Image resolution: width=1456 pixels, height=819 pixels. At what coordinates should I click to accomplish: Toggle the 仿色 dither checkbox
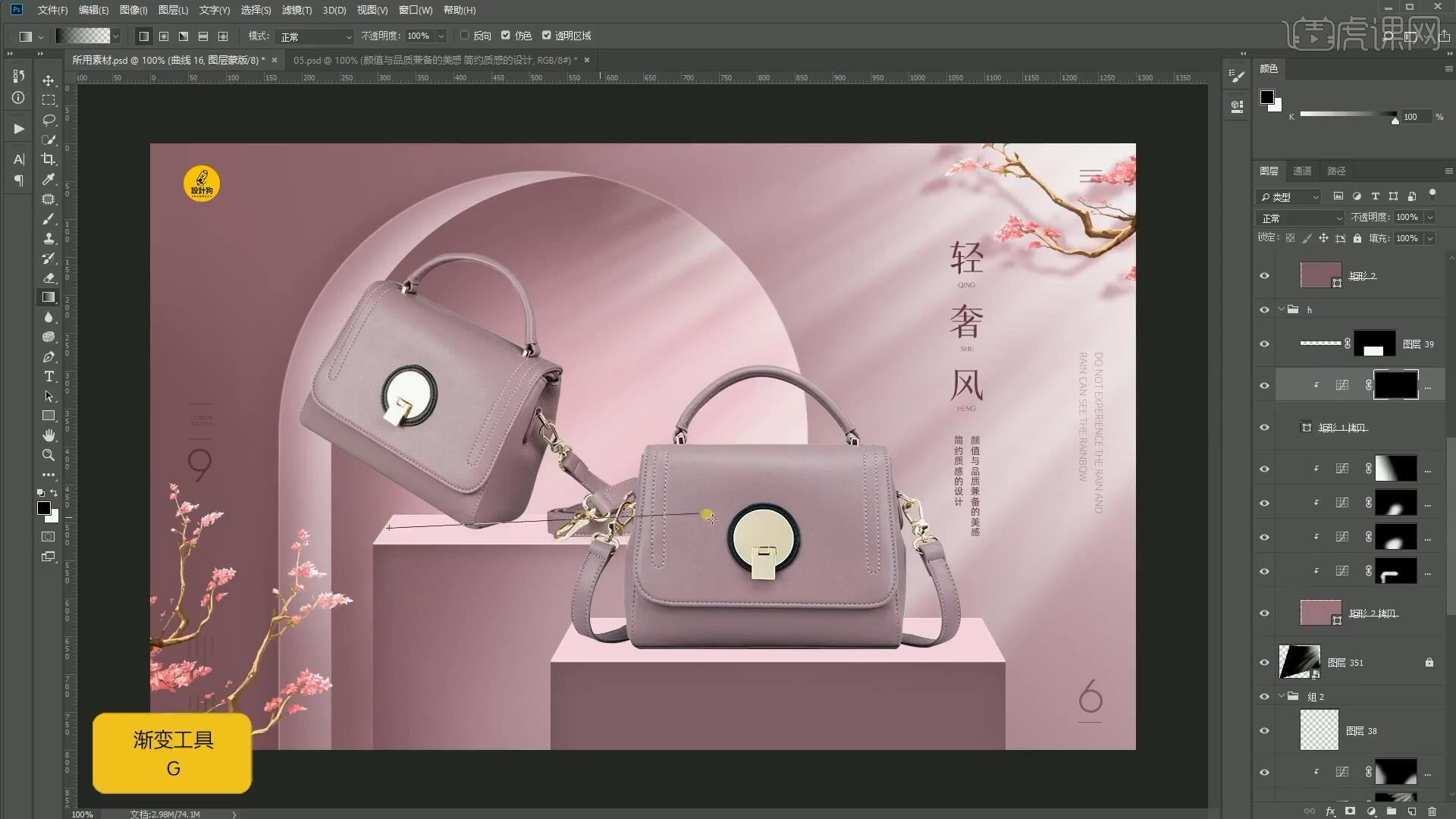[x=506, y=36]
